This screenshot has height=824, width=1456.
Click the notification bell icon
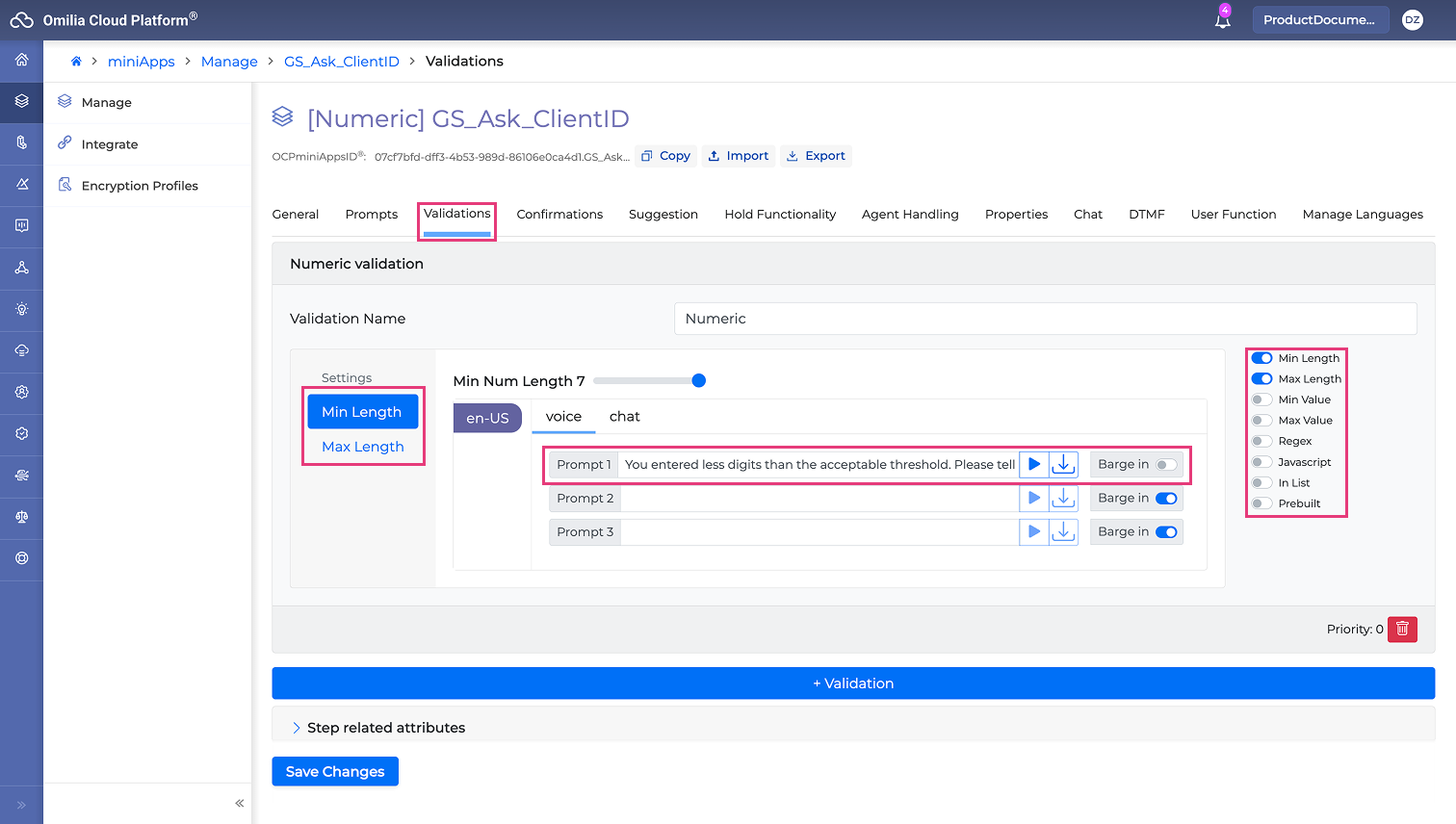pos(1222,20)
